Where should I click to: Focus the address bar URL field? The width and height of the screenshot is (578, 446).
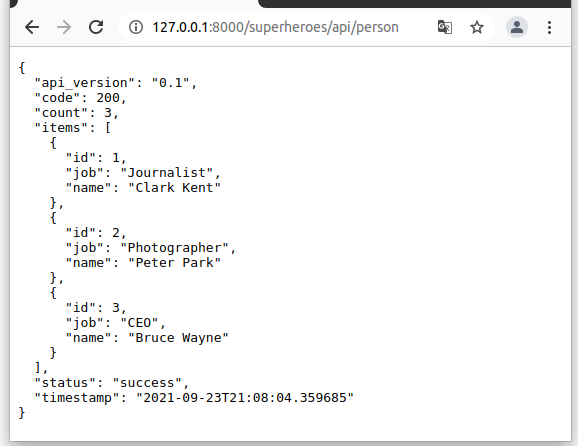(x=275, y=27)
